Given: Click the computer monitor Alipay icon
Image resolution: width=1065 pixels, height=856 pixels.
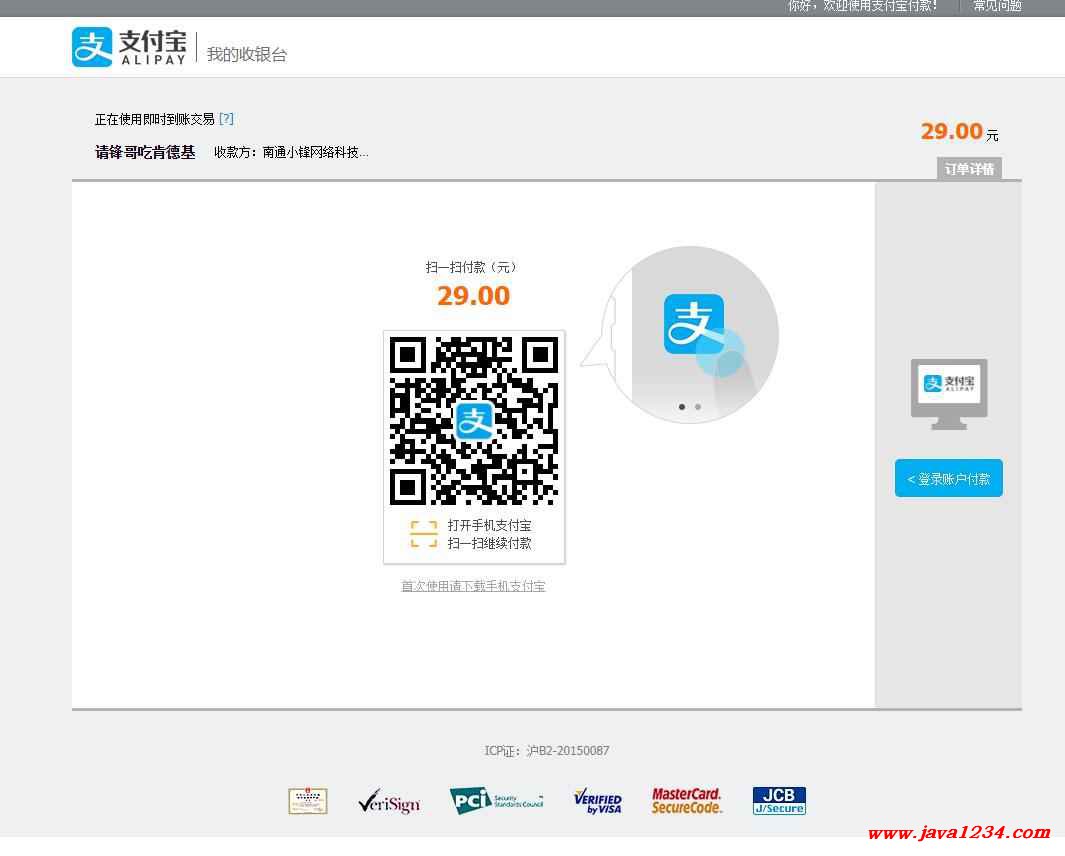Looking at the screenshot, I should pyautogui.click(x=949, y=394).
